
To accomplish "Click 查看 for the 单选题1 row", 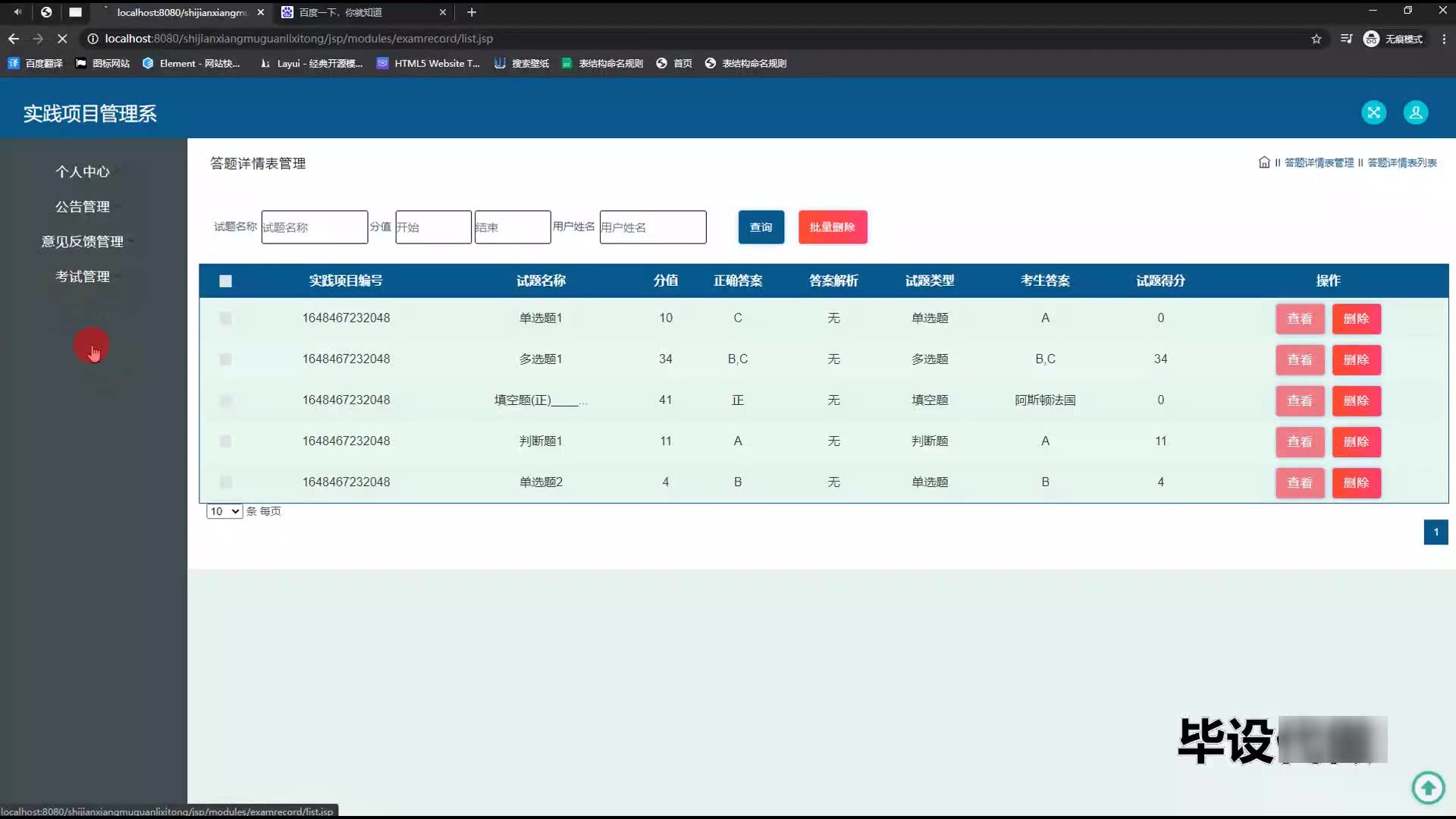I will [x=1300, y=319].
